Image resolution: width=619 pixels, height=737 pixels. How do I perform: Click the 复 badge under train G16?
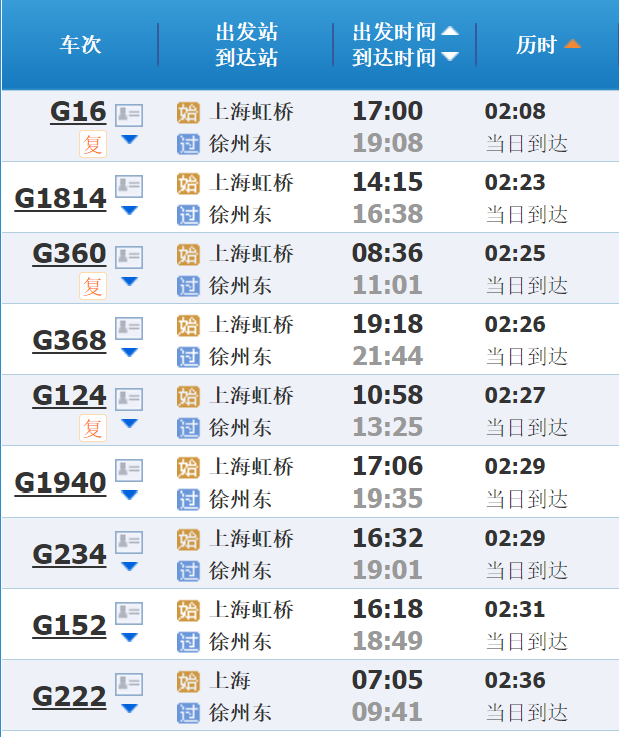(x=93, y=144)
